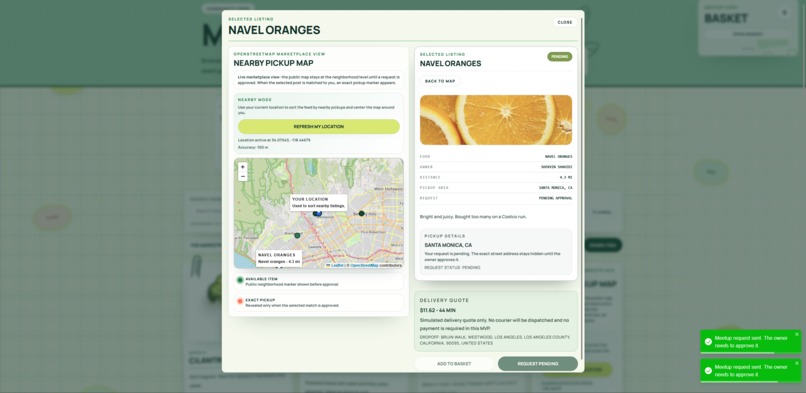Click the Delivery Quote heading

(x=444, y=300)
